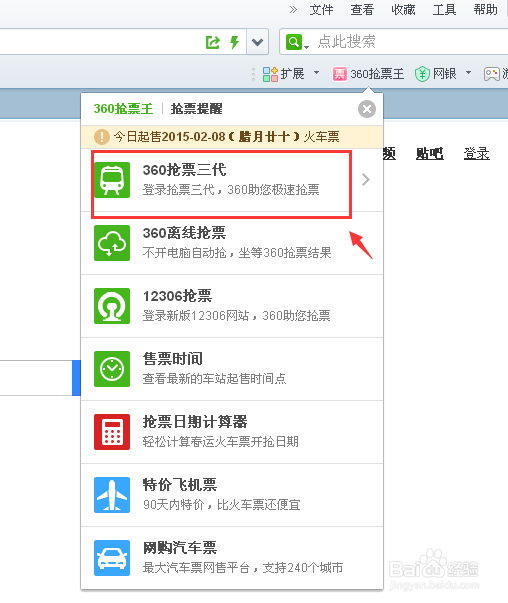Click the chevron beside 360抢票三代

[x=366, y=180]
